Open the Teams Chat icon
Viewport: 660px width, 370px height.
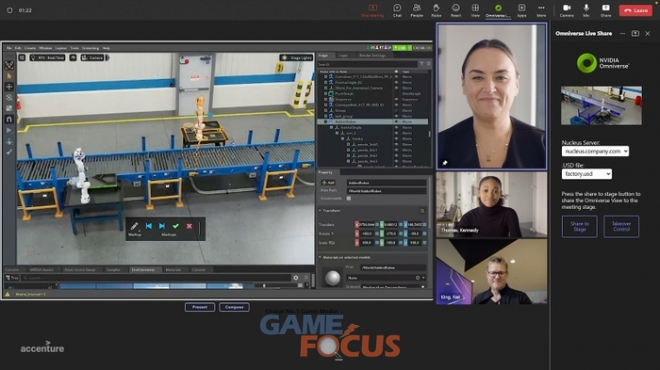(x=397, y=10)
